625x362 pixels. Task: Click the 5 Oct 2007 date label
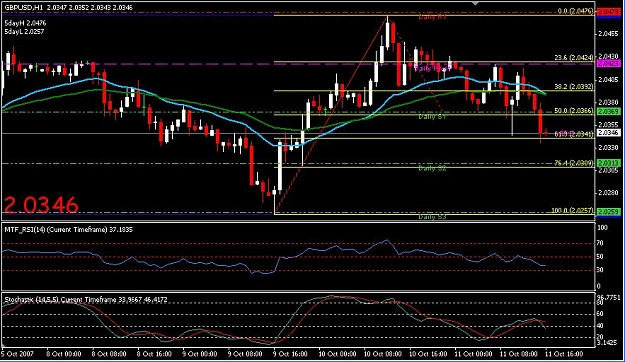tap(18, 354)
